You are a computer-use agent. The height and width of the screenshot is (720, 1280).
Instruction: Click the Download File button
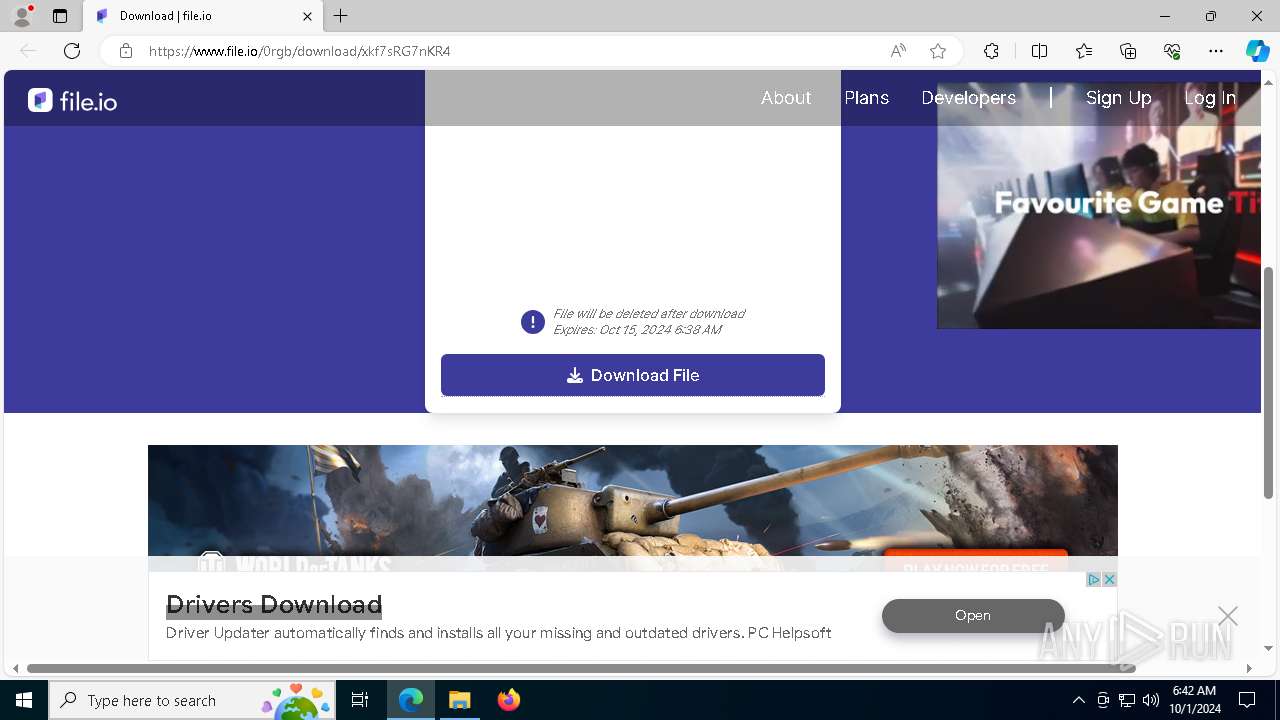[x=633, y=375]
